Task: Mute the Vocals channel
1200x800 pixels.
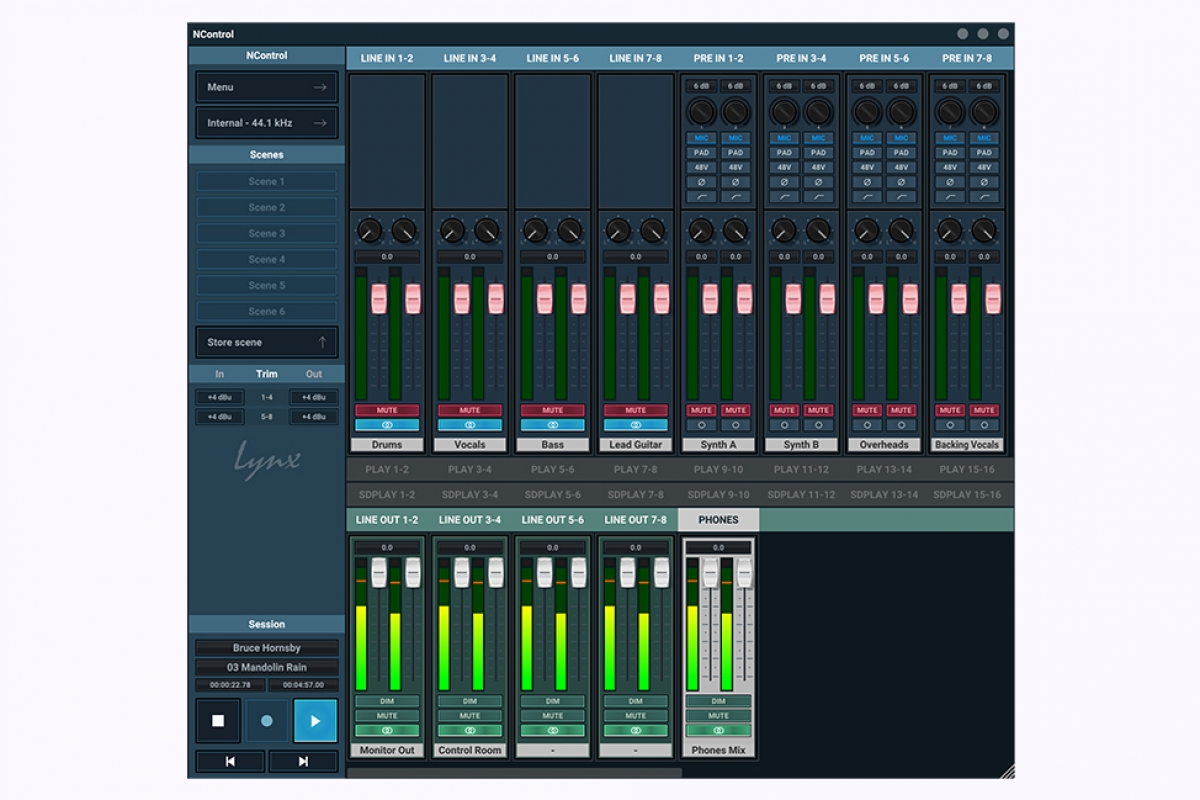Action: pyautogui.click(x=469, y=410)
